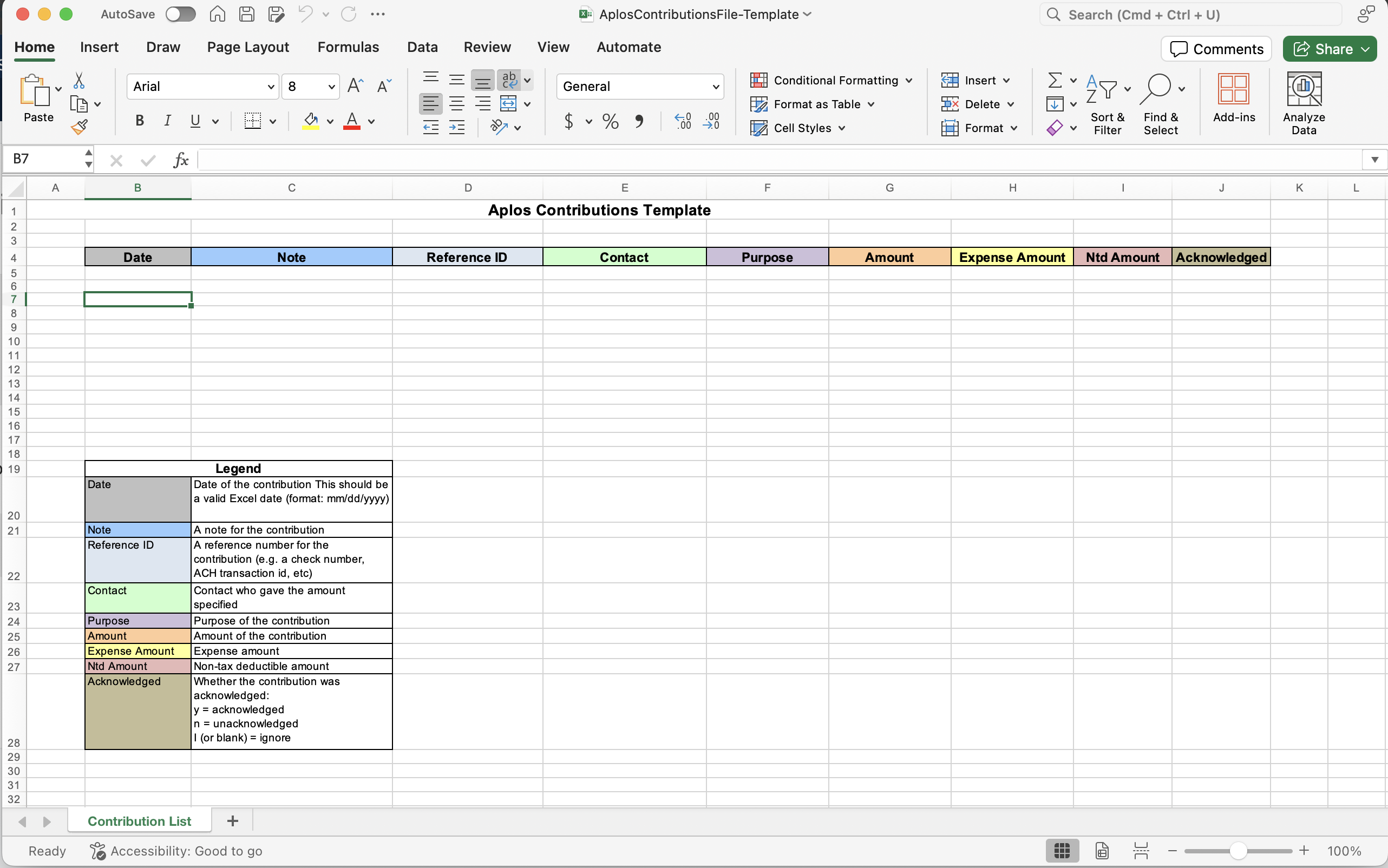Click the Borders icon
This screenshot has width=1388, height=868.
[x=253, y=121]
